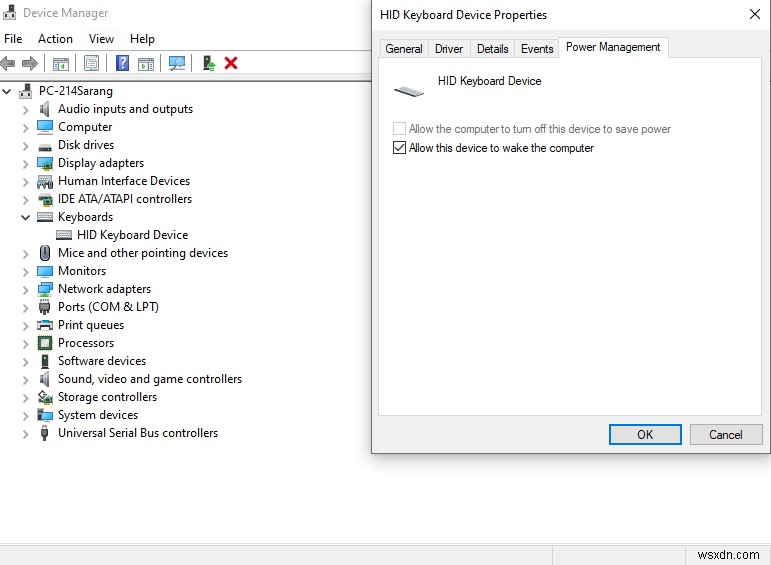The height and width of the screenshot is (565, 771).
Task: Click the Storage controllers icon
Action: tap(45, 397)
